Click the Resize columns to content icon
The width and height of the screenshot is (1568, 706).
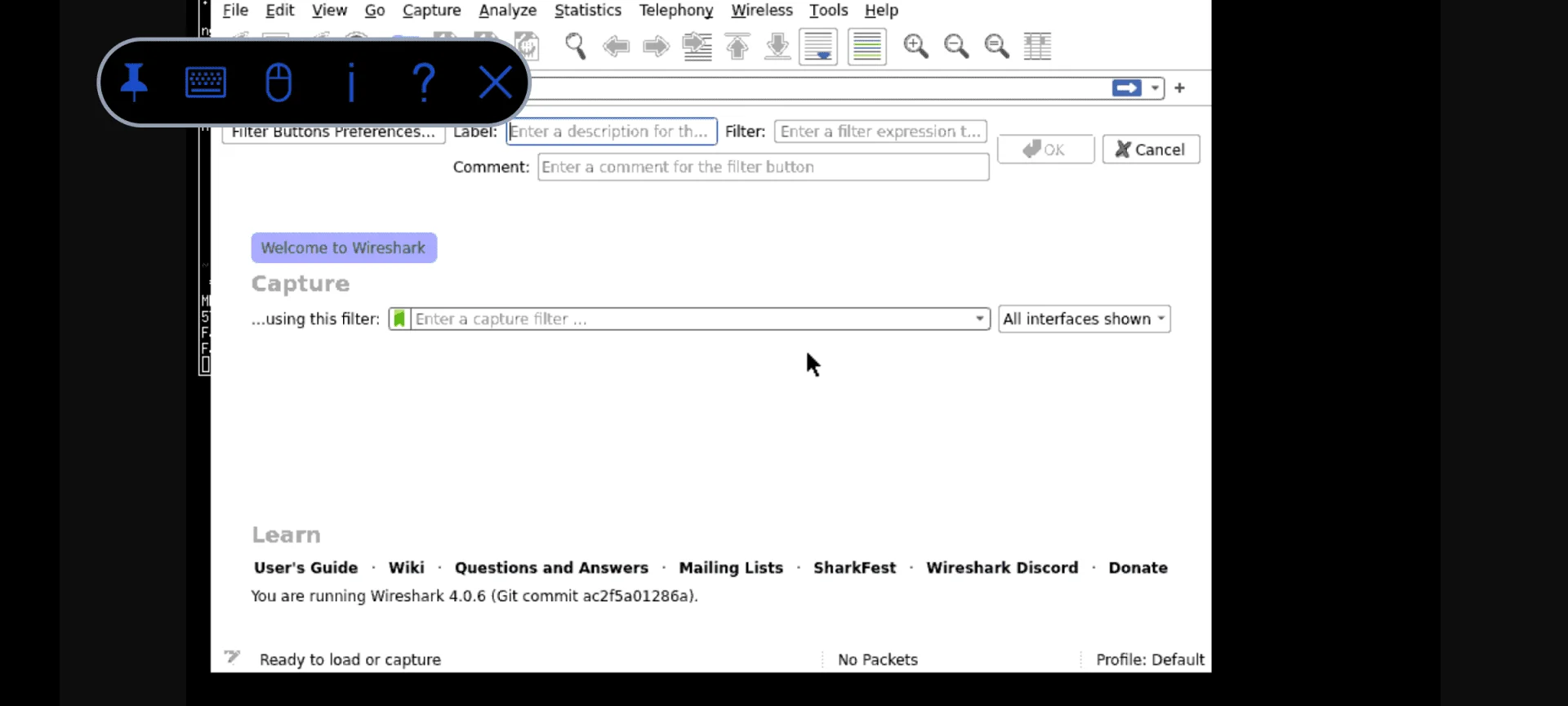click(x=1038, y=47)
